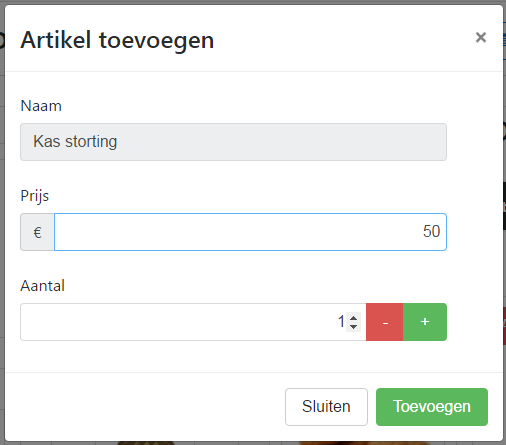Confirm with the green Toevoegen button
This screenshot has width=506, height=445.
[x=432, y=407]
